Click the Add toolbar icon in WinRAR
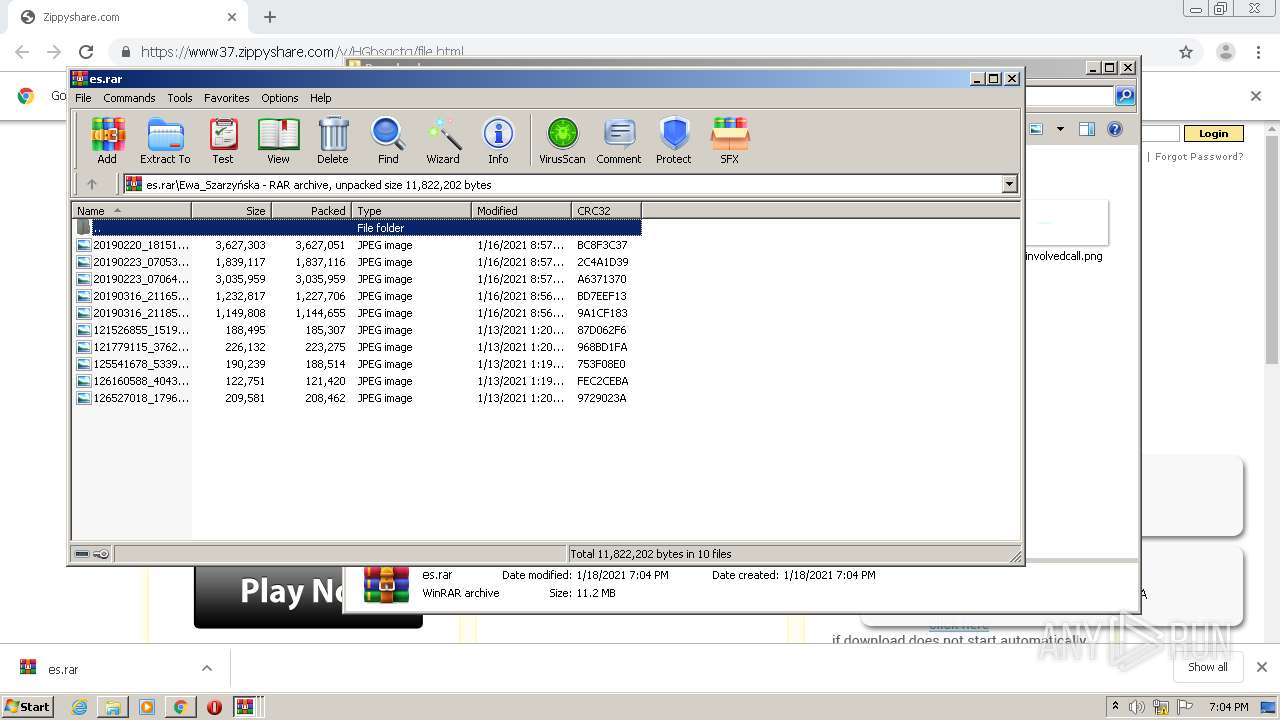The image size is (1280, 720). pyautogui.click(x=107, y=140)
